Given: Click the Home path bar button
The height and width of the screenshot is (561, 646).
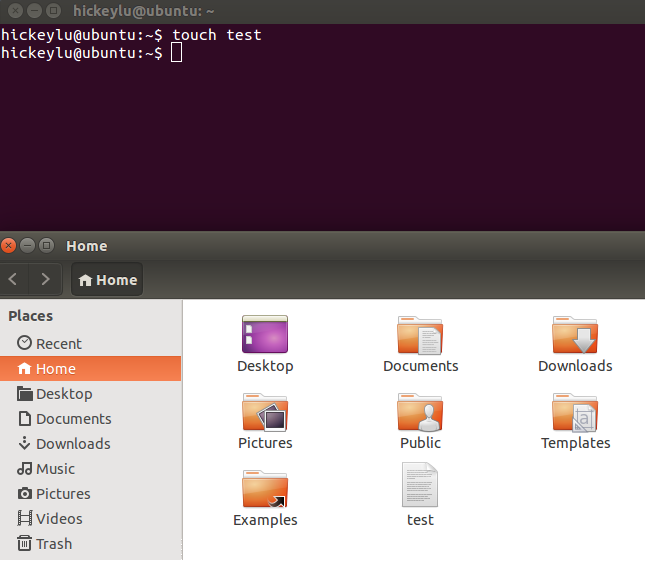Looking at the screenshot, I should pos(107,280).
